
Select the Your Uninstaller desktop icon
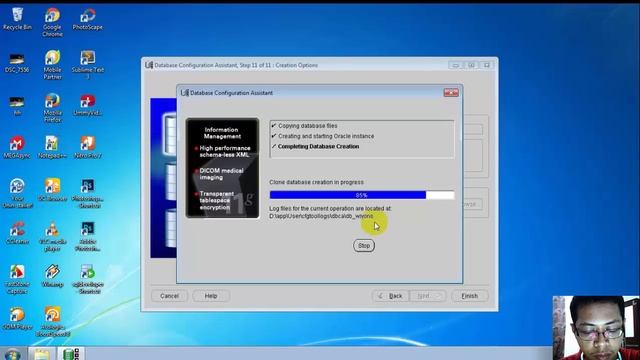(x=17, y=194)
